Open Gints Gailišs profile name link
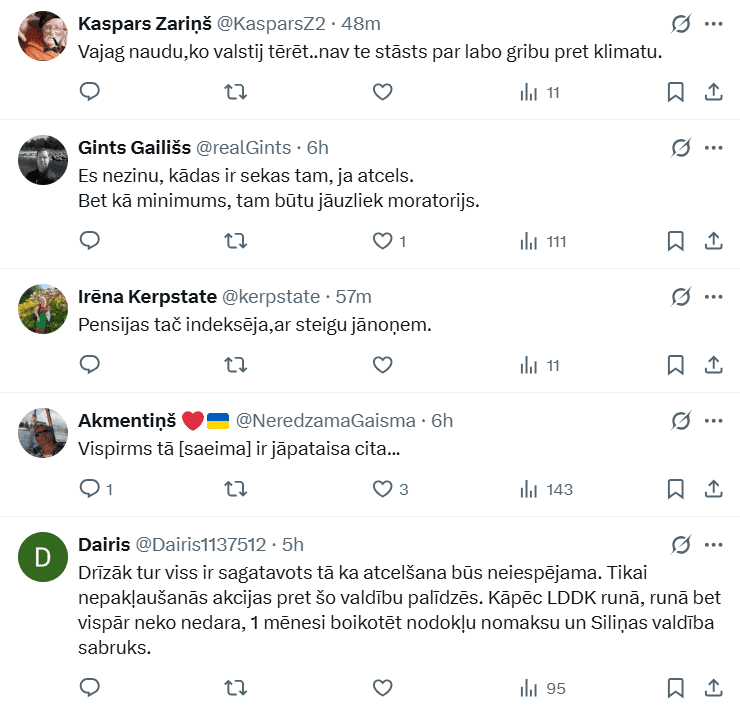Image resolution: width=740 pixels, height=705 pixels. point(133,148)
